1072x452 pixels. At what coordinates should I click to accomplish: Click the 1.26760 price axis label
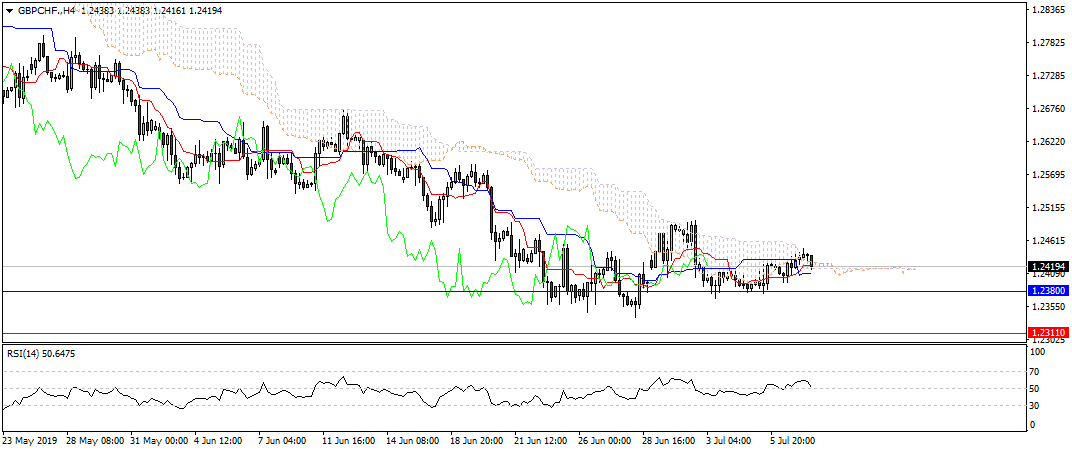[x=1046, y=109]
